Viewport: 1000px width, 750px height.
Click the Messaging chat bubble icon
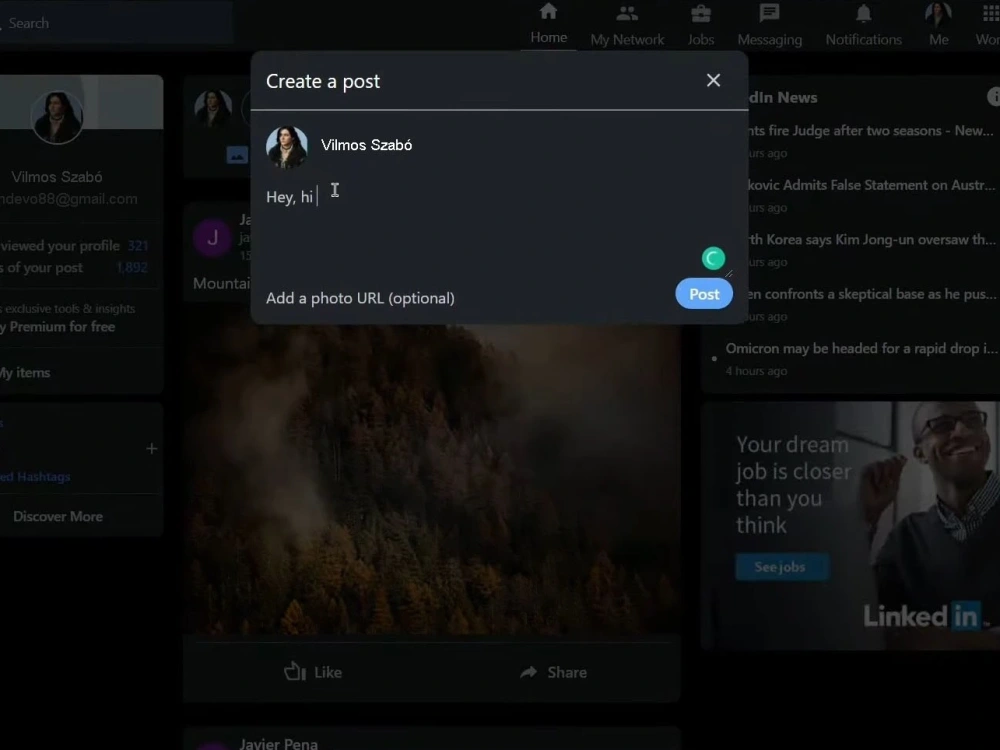769,13
